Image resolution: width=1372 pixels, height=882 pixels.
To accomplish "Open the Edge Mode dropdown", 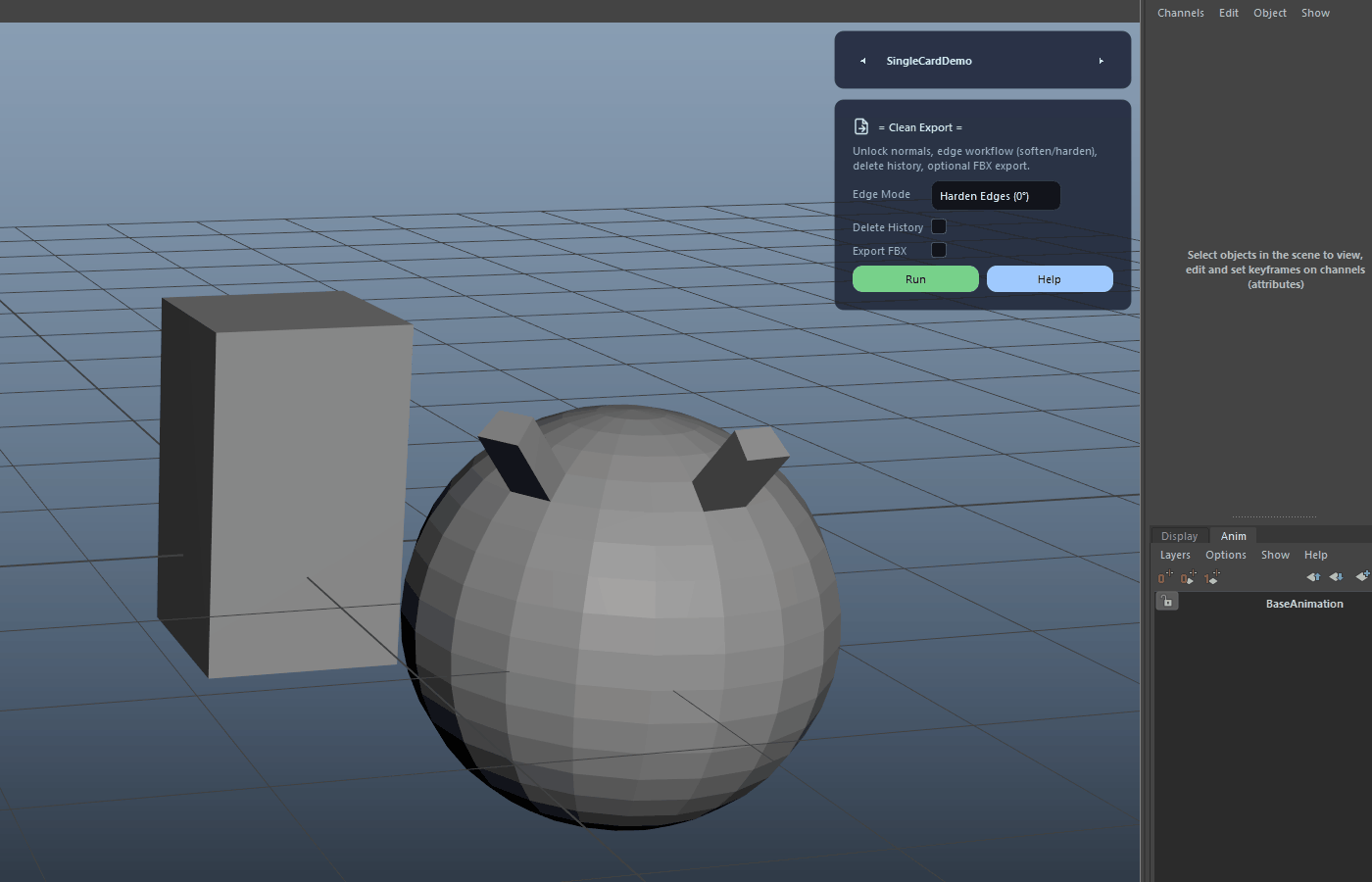I will pos(996,196).
